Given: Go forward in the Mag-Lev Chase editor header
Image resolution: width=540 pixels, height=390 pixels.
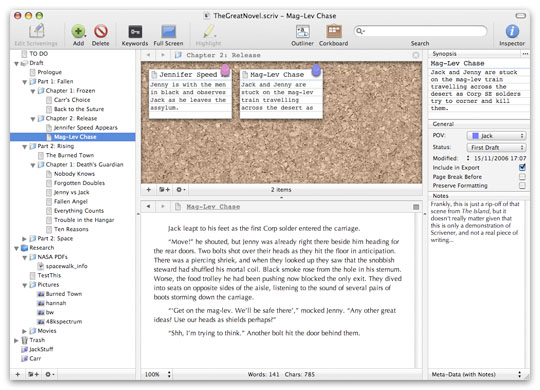Looking at the screenshot, I should pyautogui.click(x=163, y=206).
